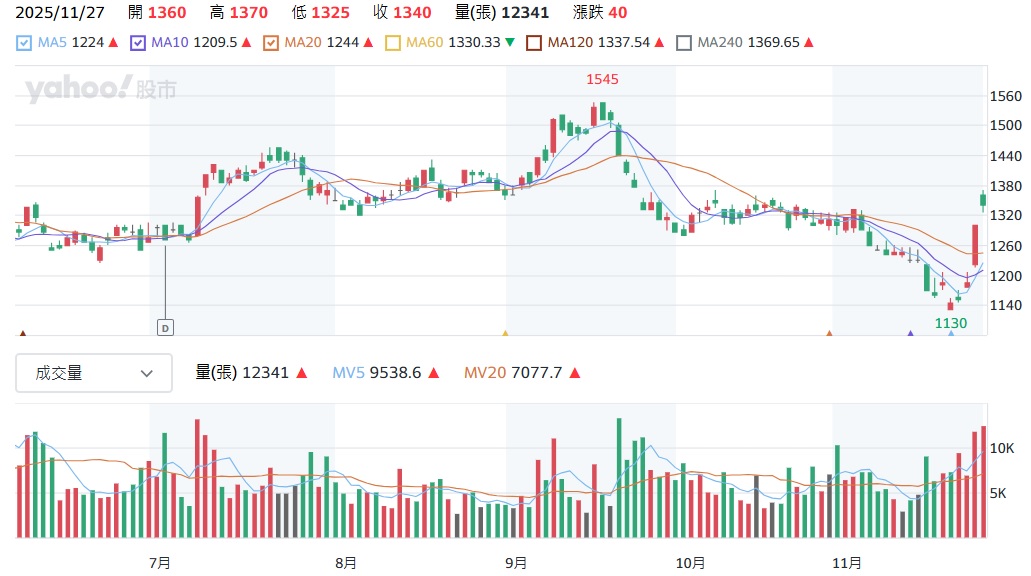Click the 7月 label on time axis
Screen dimensions: 1031x576
coord(159,563)
